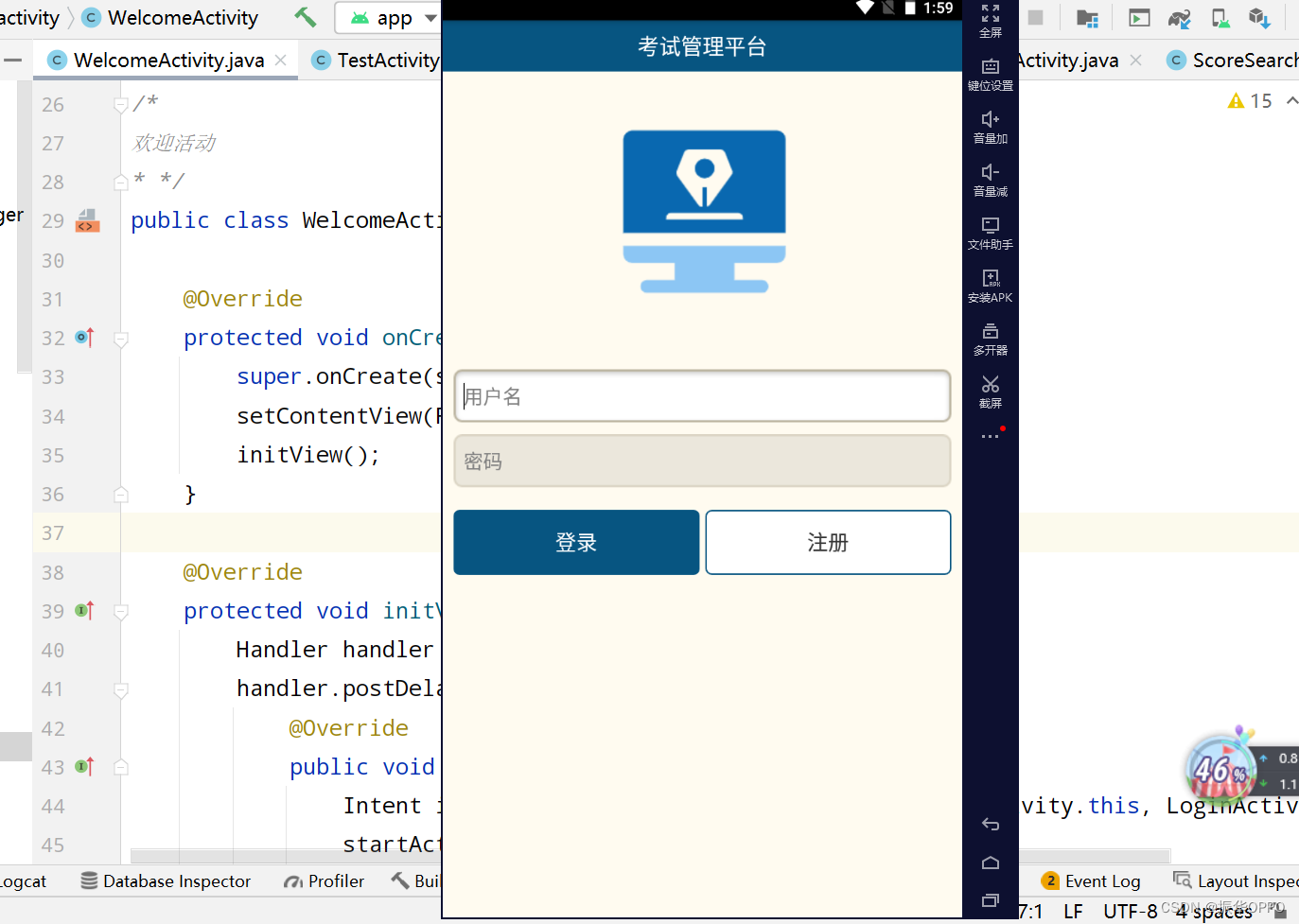Collapse onCreate method at line 32
Viewport: 1299px width, 924px height.
pos(121,339)
